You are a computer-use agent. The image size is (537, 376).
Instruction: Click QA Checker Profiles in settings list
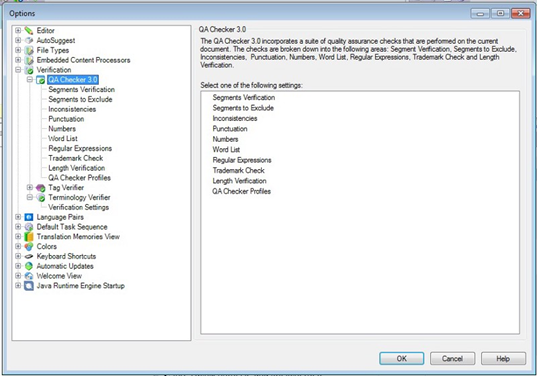pyautogui.click(x=241, y=191)
